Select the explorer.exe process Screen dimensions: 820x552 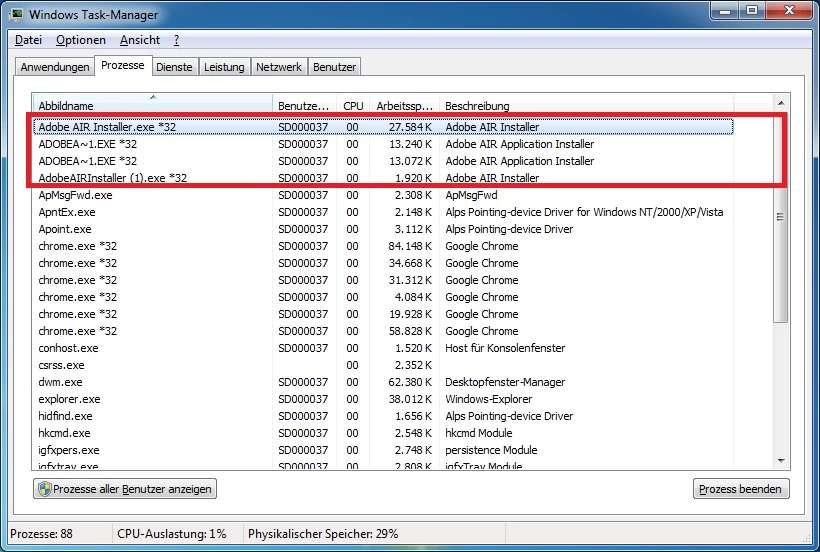pyautogui.click(x=383, y=399)
